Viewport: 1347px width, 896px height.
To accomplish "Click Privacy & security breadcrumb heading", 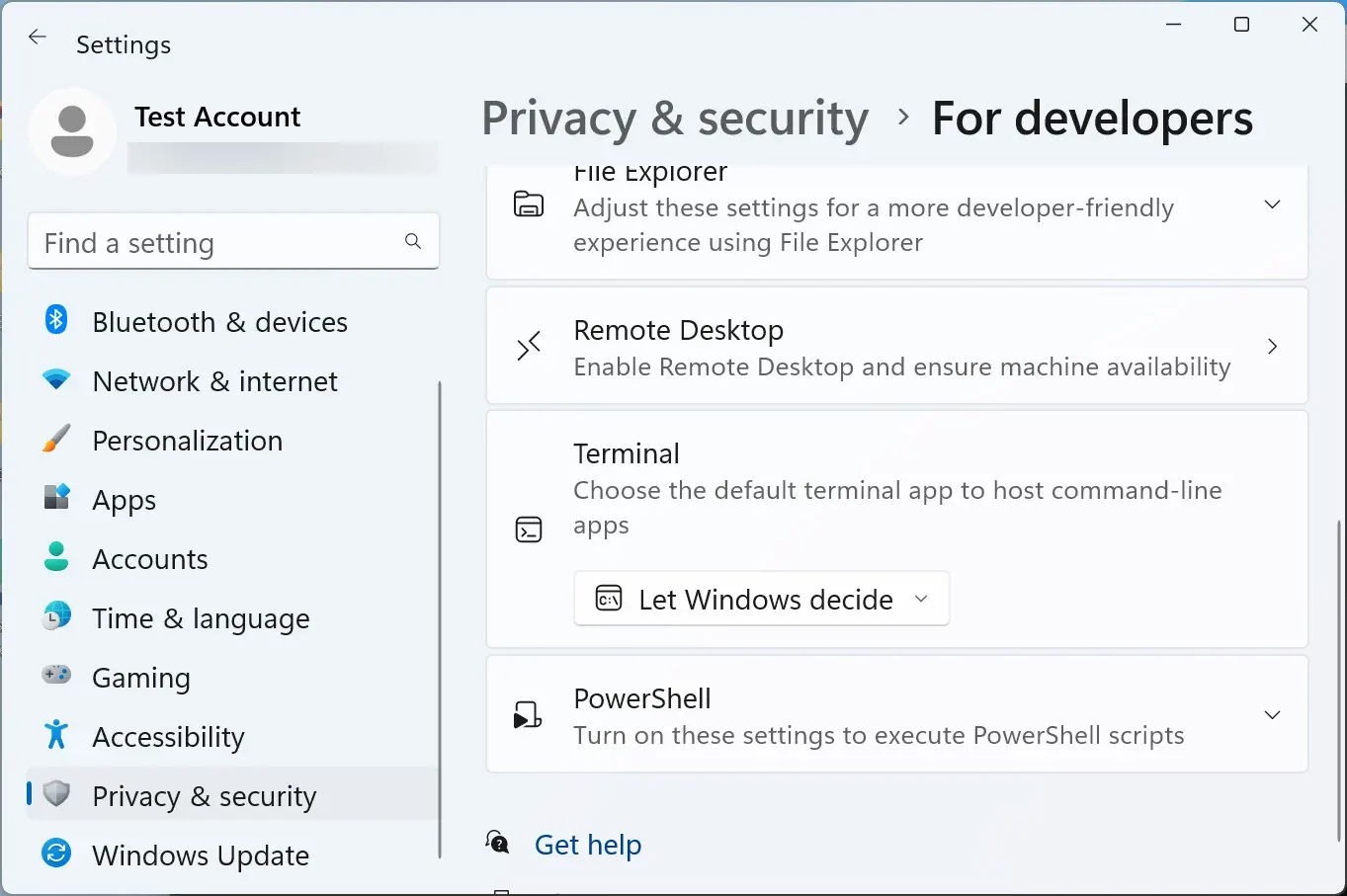I will tap(675, 119).
